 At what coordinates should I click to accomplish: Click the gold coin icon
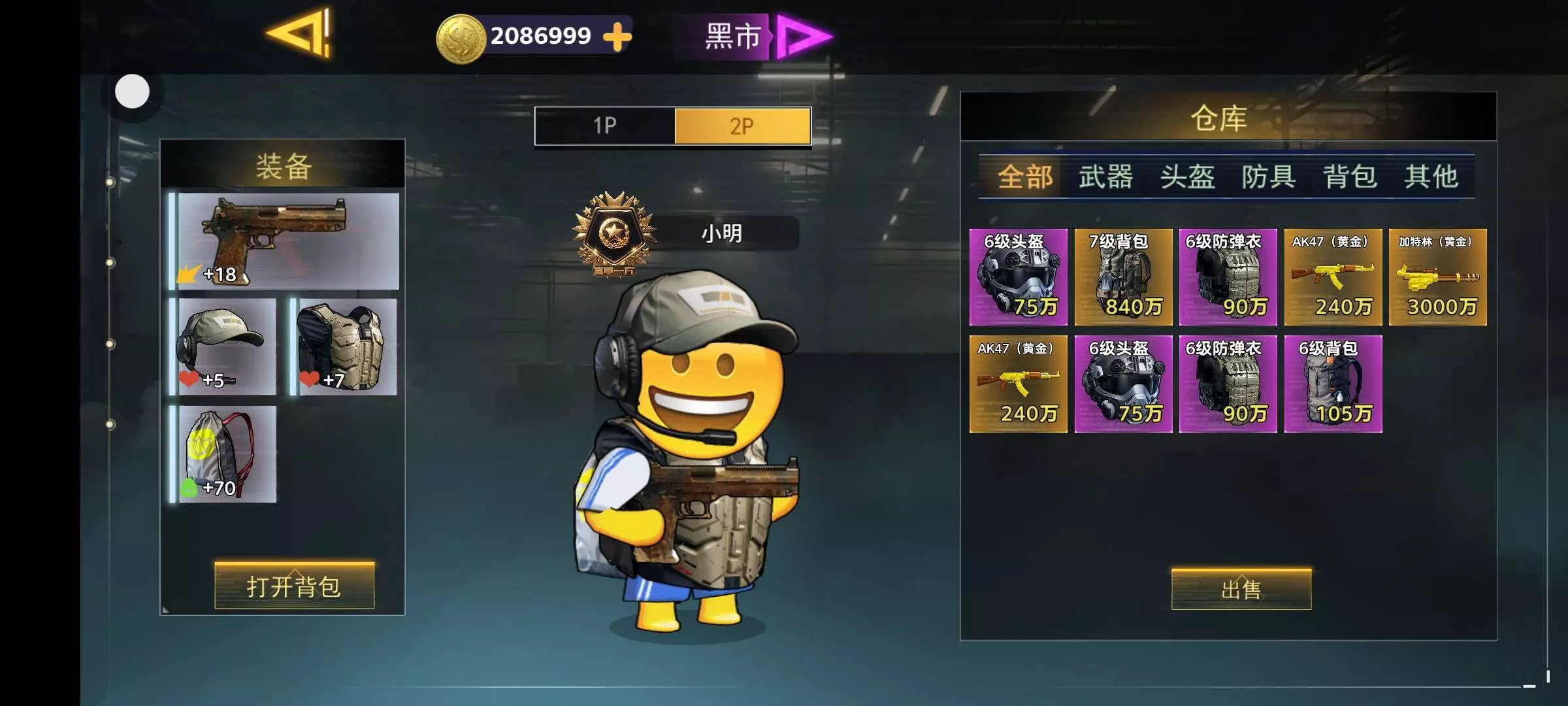pos(460,39)
